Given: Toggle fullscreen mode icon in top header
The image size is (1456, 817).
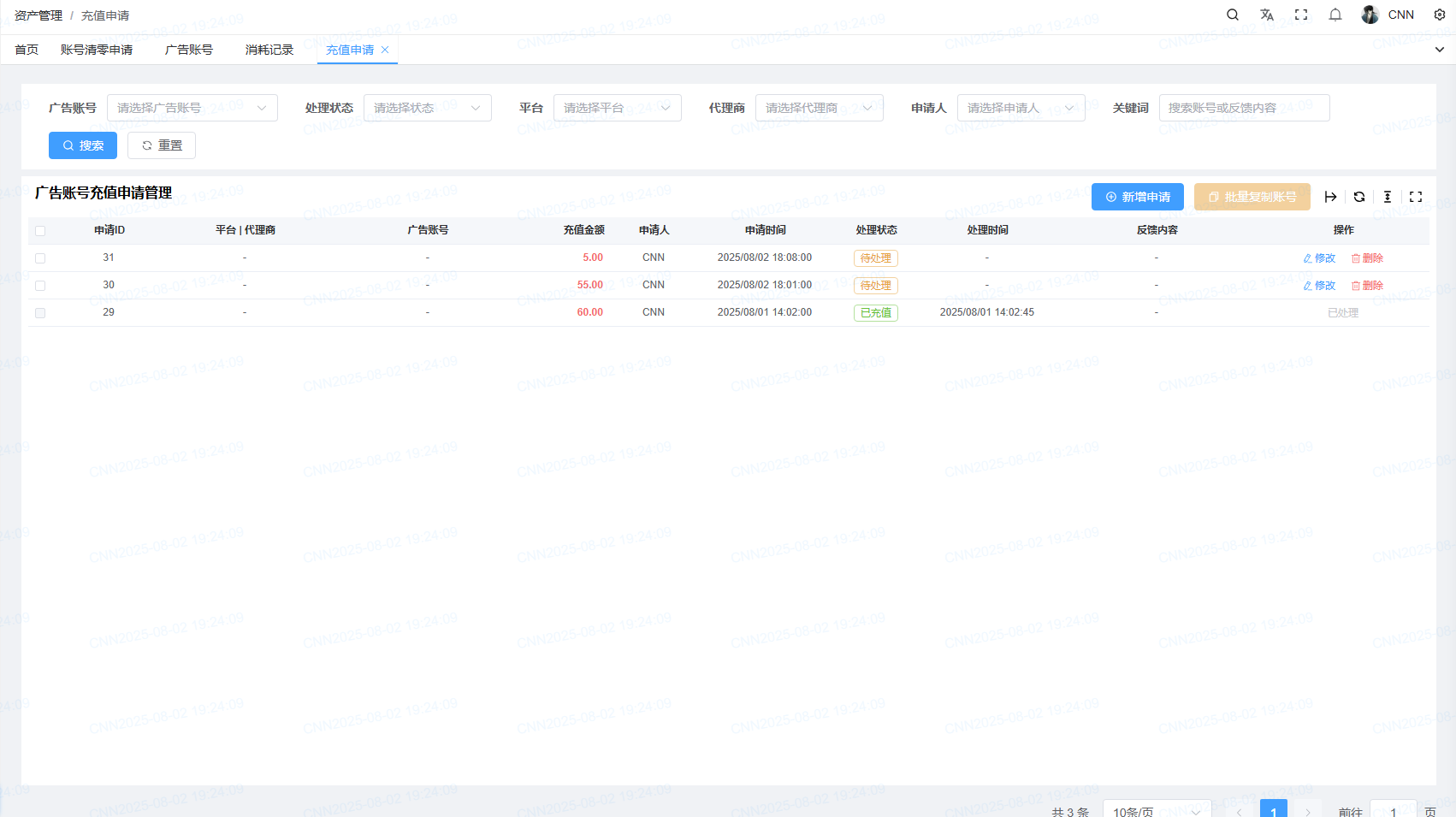Looking at the screenshot, I should [1301, 15].
